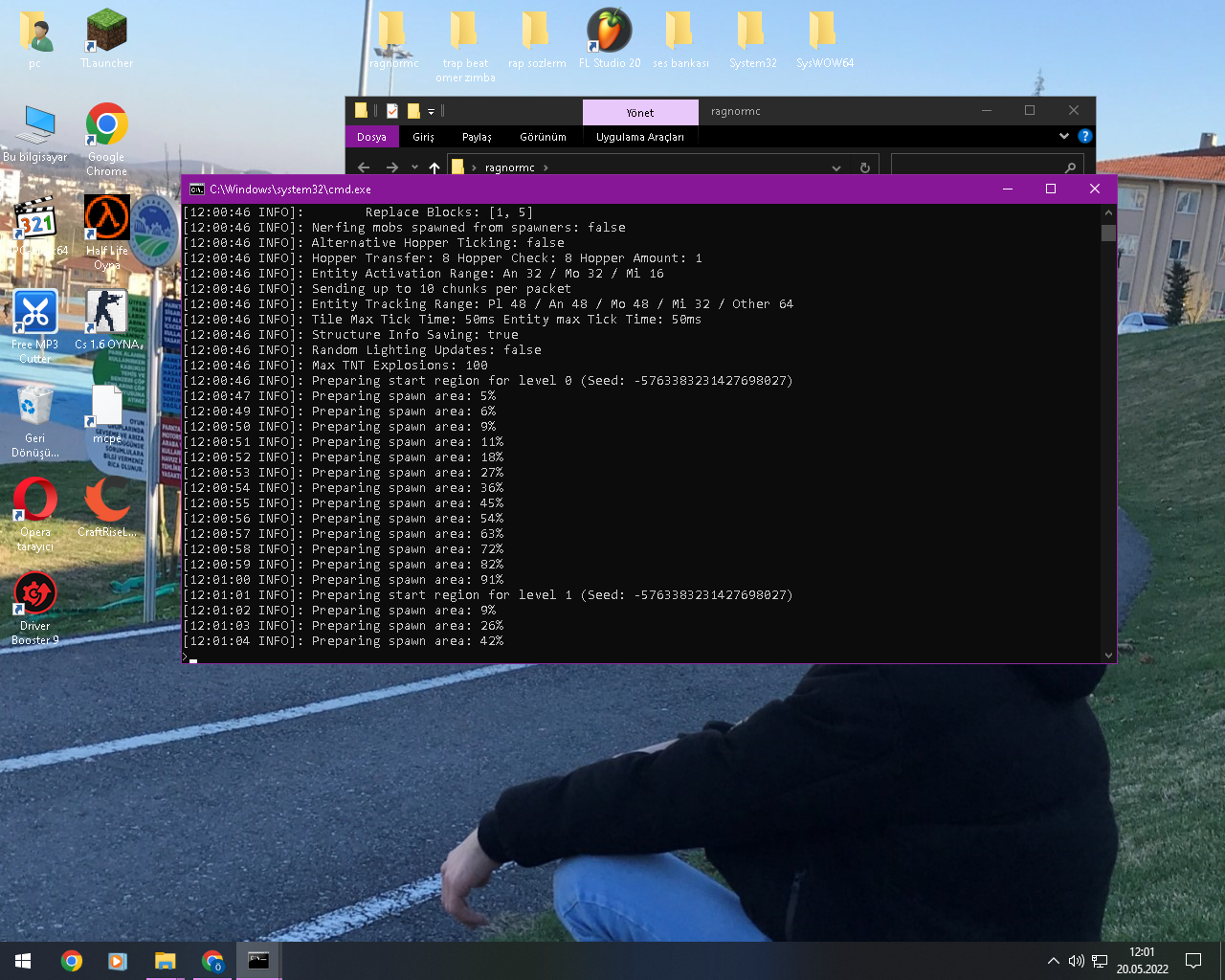1225x980 pixels.
Task: Maximize the cmd.exe window
Action: tap(1051, 189)
